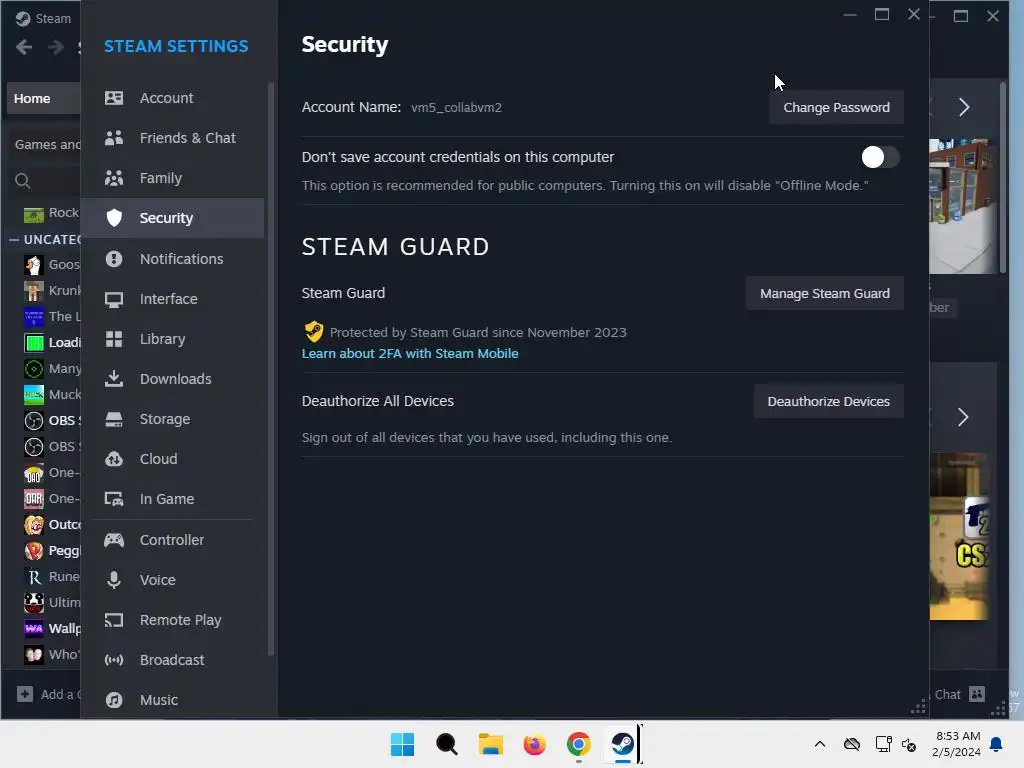Open File Explorer from taskbar
Image resolution: width=1024 pixels, height=768 pixels.
click(490, 744)
